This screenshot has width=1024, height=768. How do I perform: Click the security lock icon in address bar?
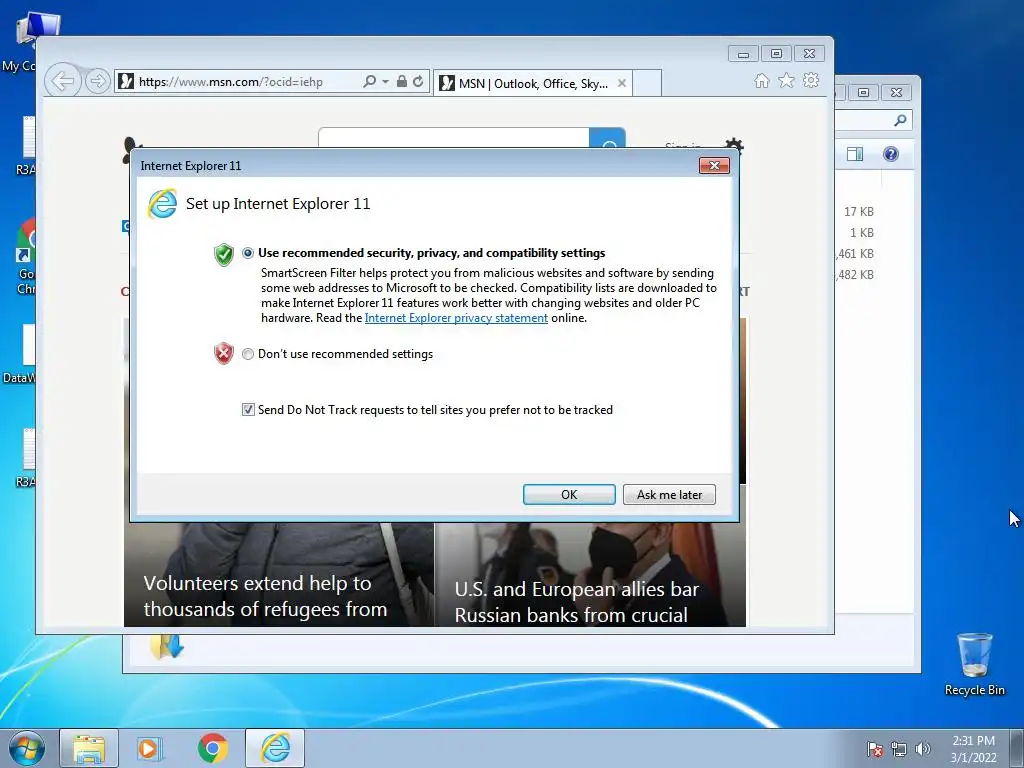coord(402,81)
